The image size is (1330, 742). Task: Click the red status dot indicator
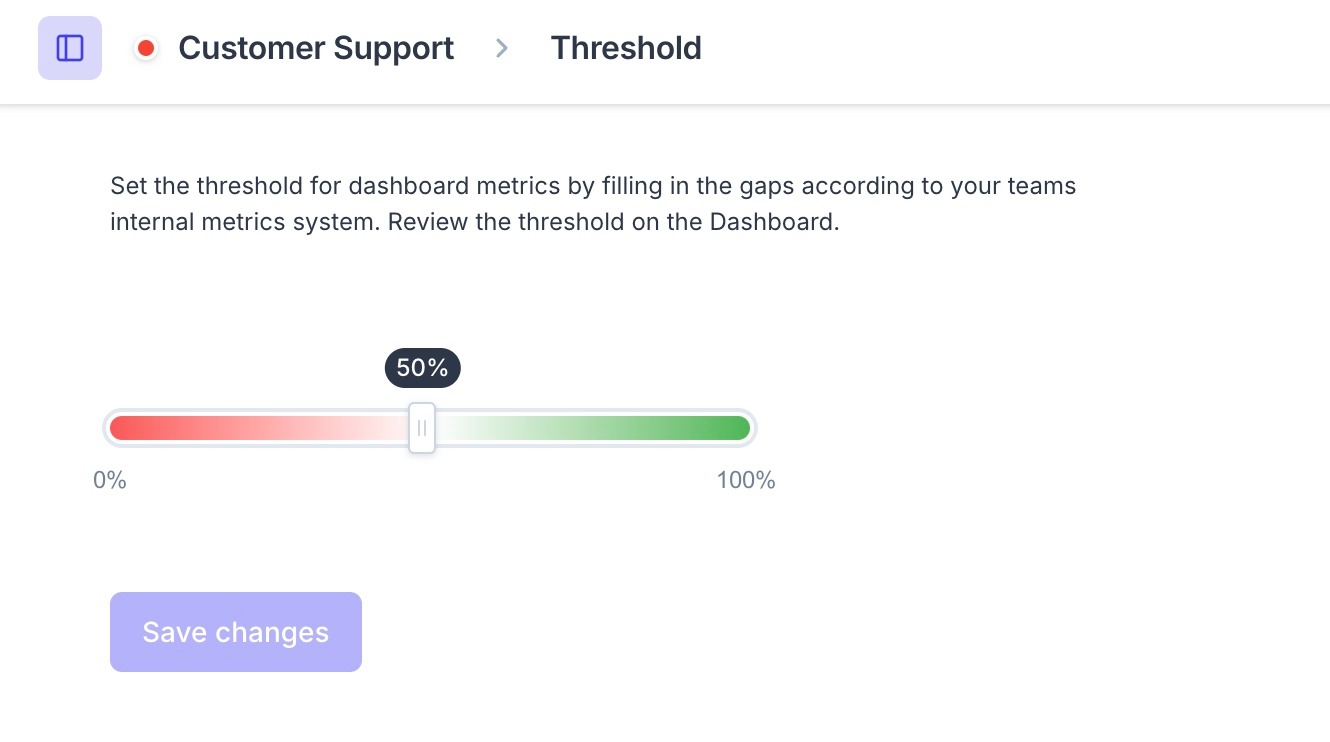pyautogui.click(x=146, y=48)
